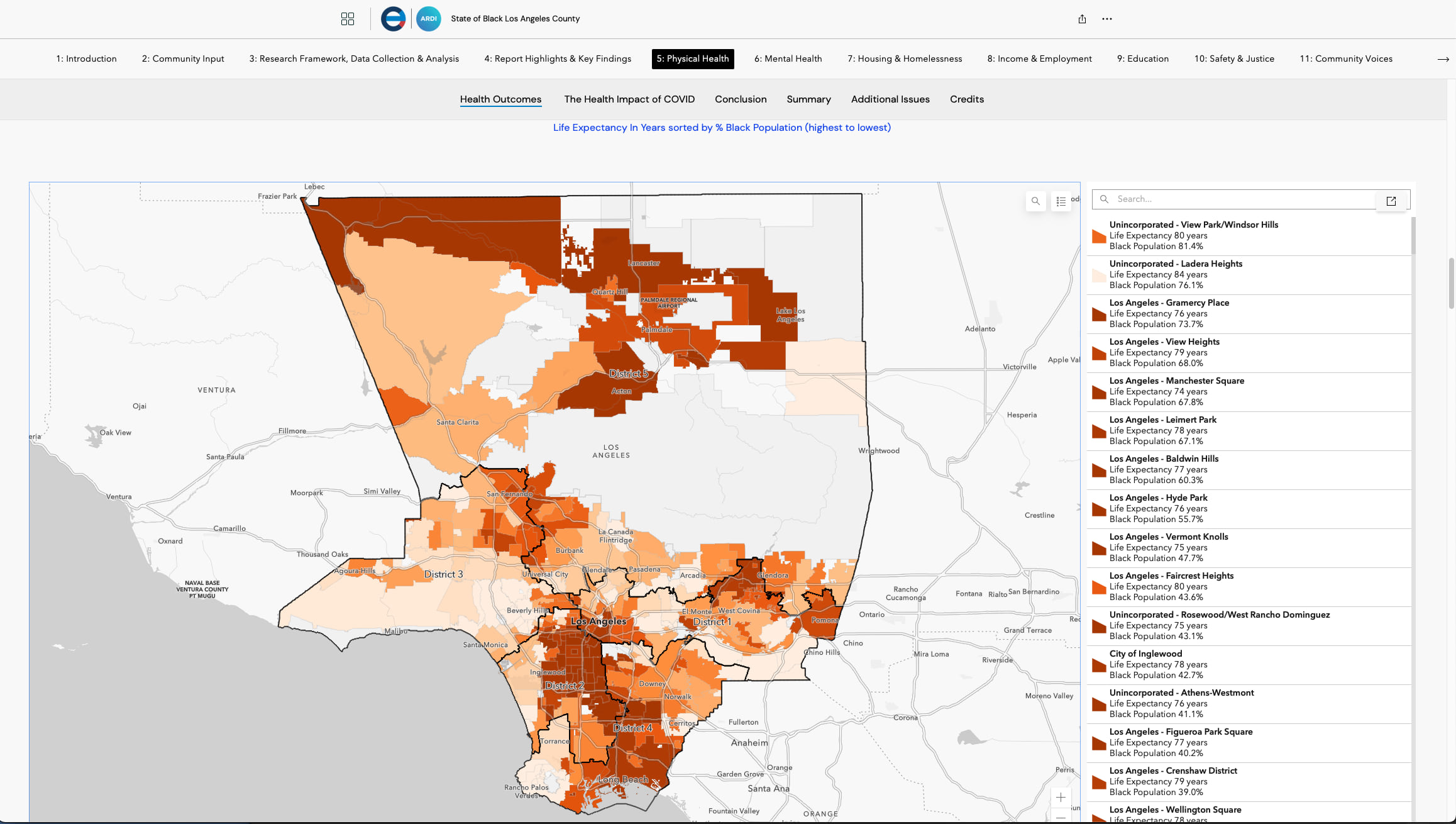This screenshot has width=1456, height=824.
Task: Open 7: Housing & Homelessness tab
Action: point(904,58)
